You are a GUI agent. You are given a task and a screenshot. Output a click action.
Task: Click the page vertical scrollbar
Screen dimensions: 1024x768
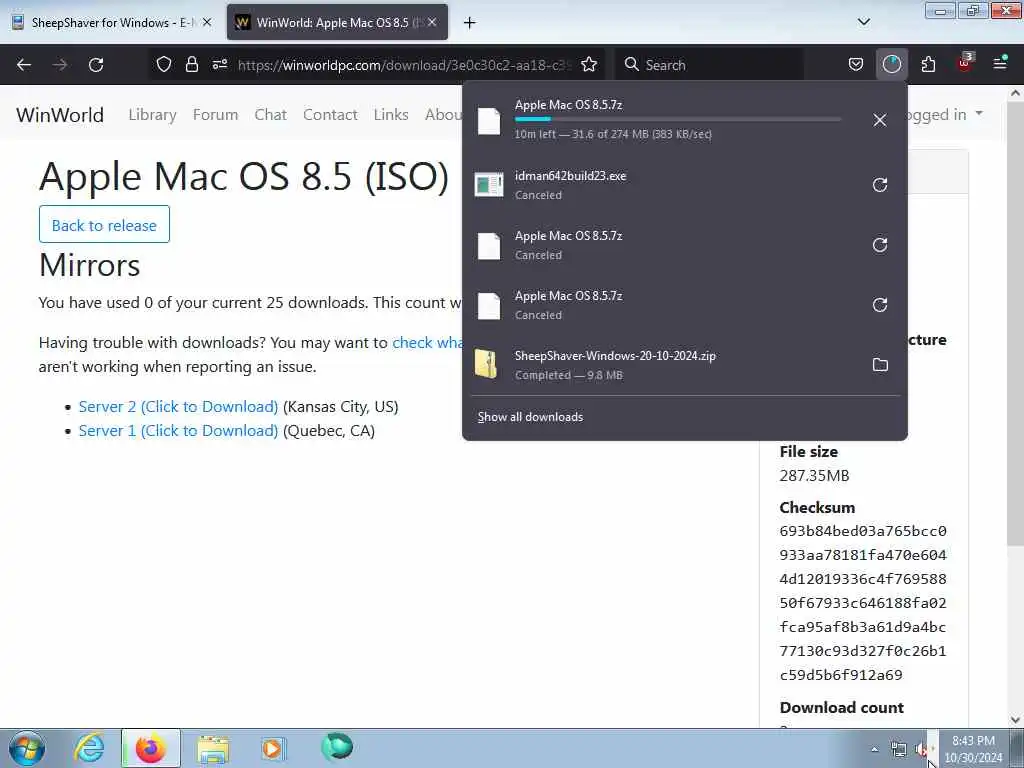1015,325
